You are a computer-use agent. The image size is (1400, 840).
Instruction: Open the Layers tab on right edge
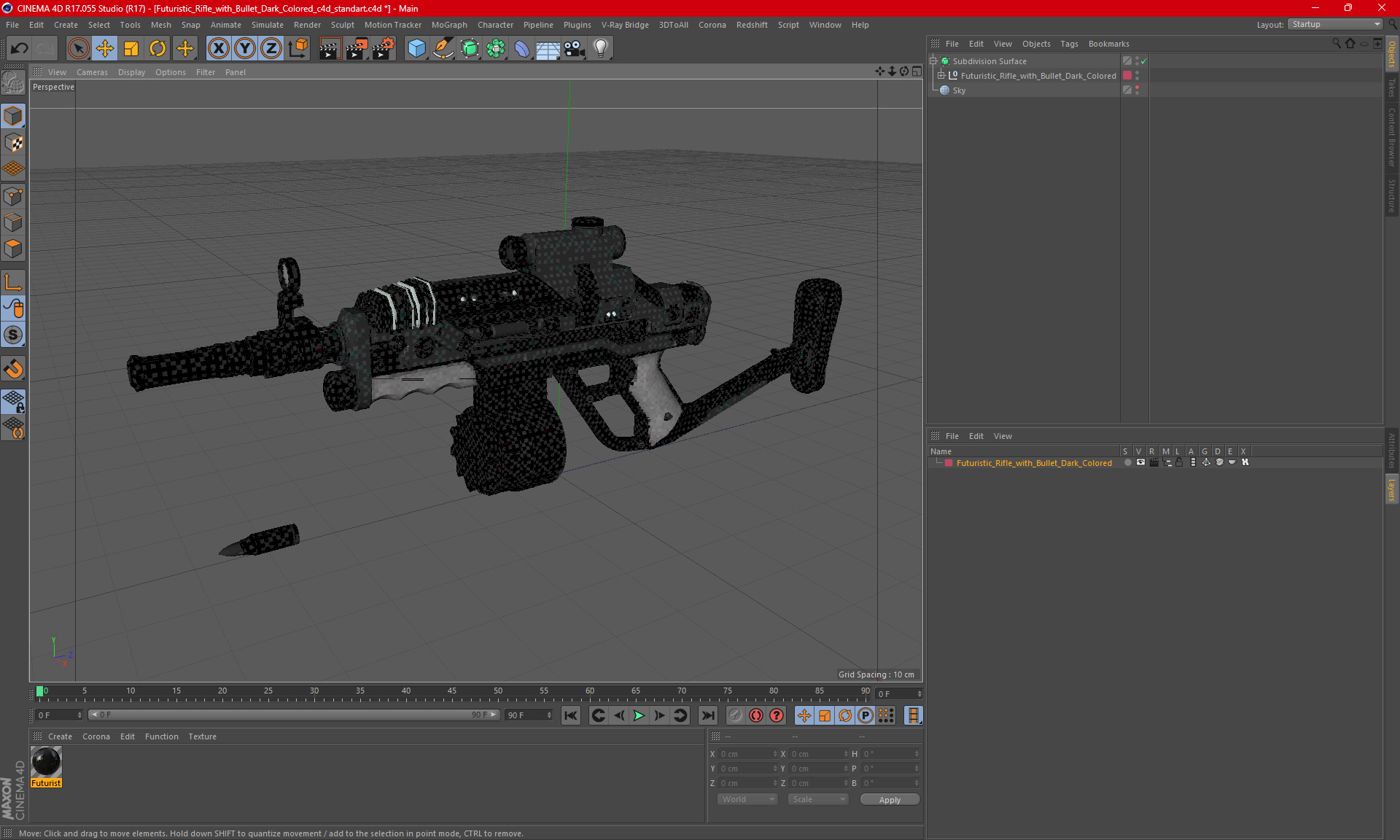[x=1392, y=490]
